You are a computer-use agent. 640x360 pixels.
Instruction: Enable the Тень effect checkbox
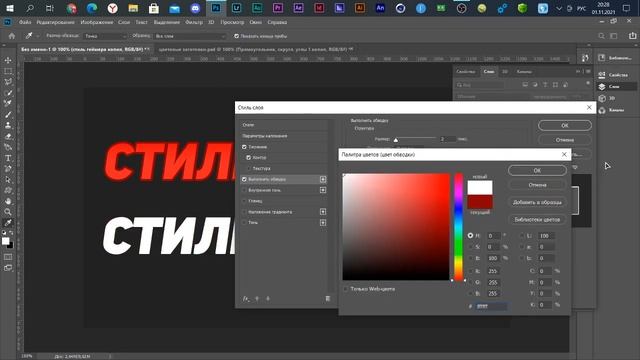[244, 222]
